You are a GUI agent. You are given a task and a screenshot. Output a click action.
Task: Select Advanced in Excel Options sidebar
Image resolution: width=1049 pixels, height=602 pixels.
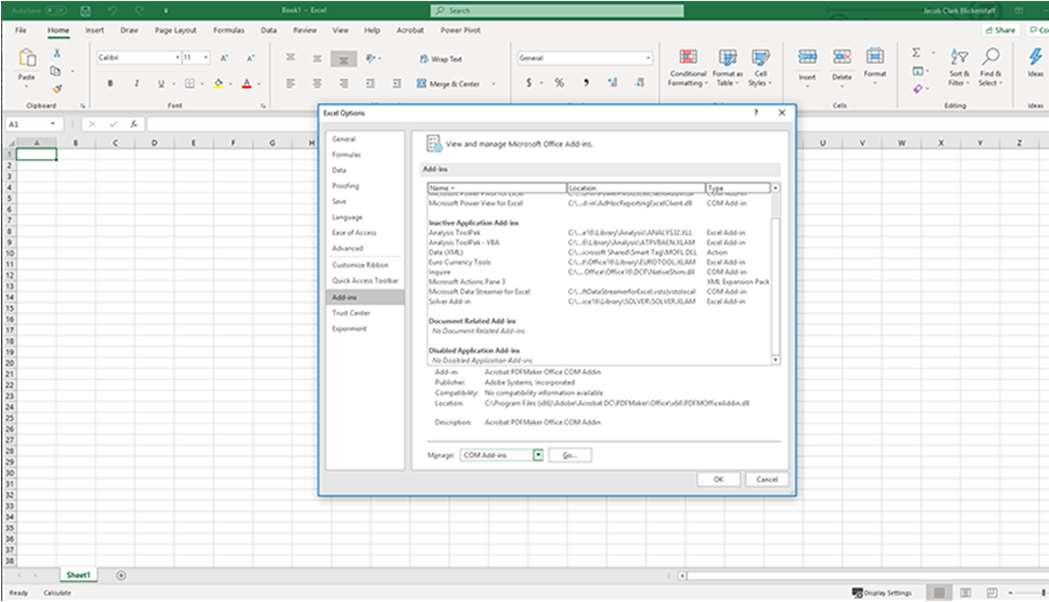348,248
